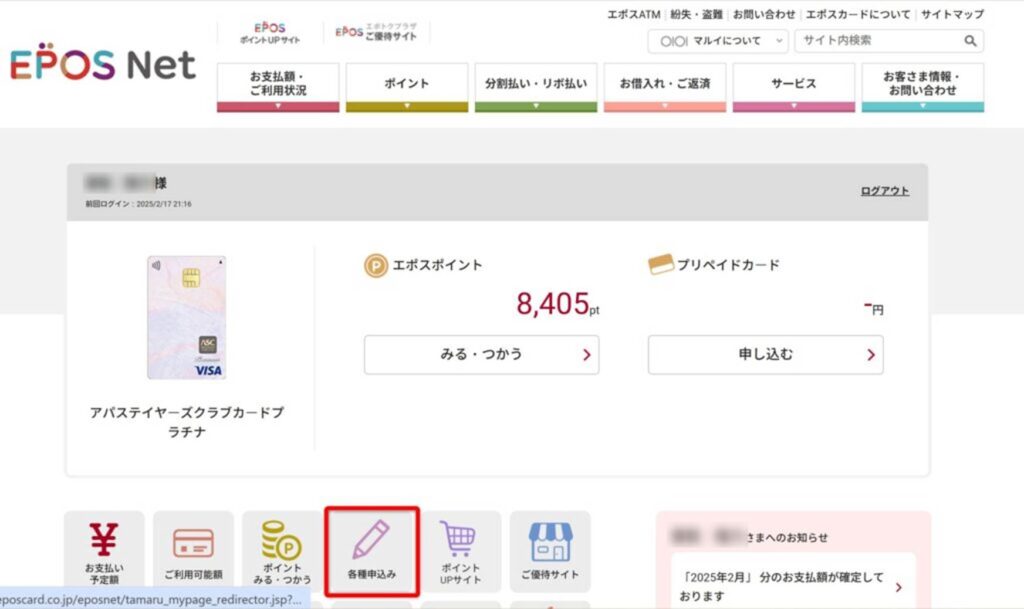Click the top お問い合わせ link
1024x609 pixels.
click(x=764, y=14)
